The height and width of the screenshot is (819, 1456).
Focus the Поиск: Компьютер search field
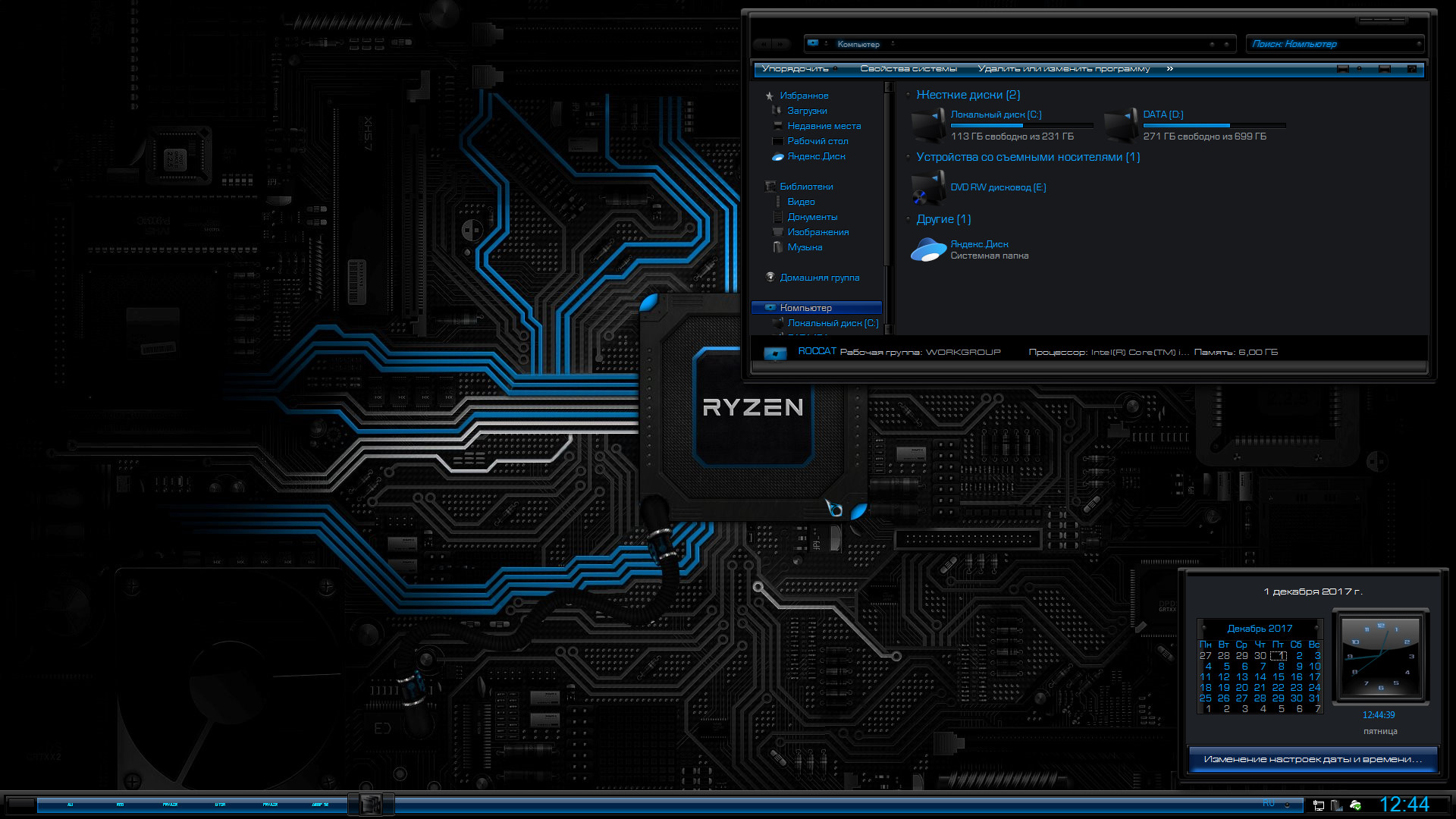click(x=1334, y=44)
